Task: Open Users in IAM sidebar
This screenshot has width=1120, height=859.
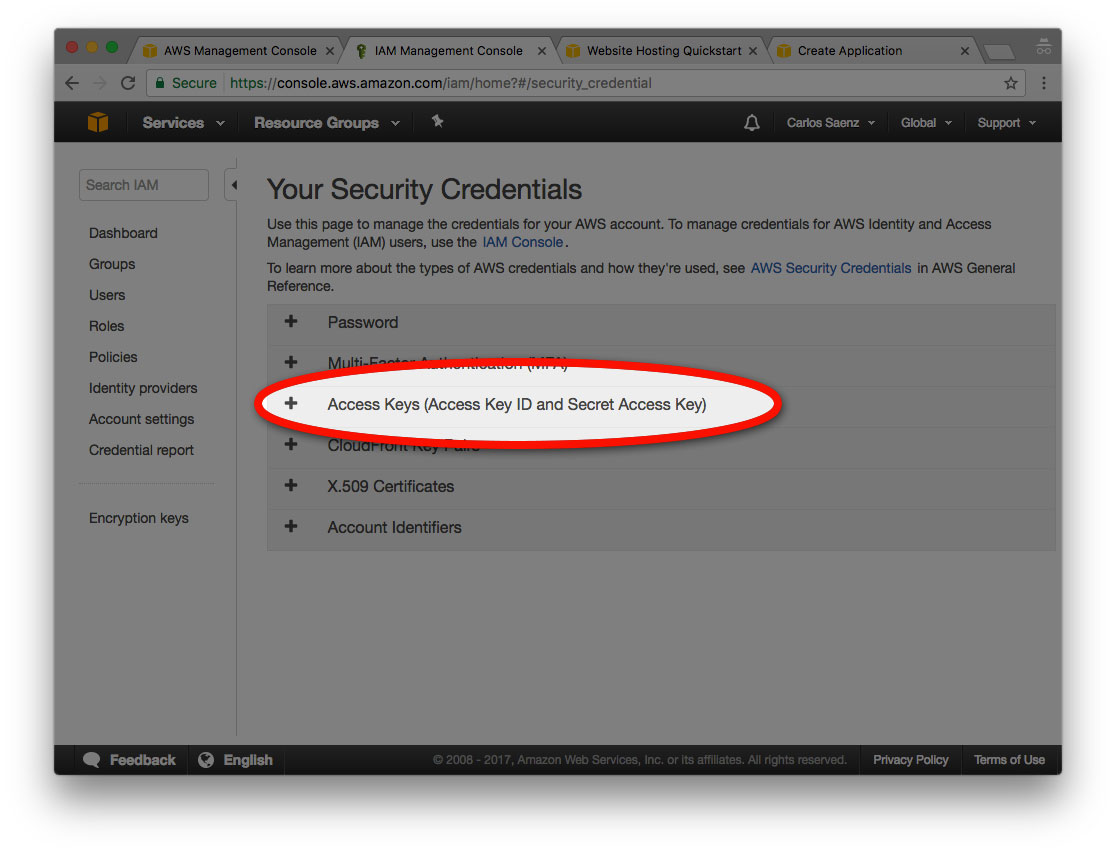Action: tap(106, 295)
